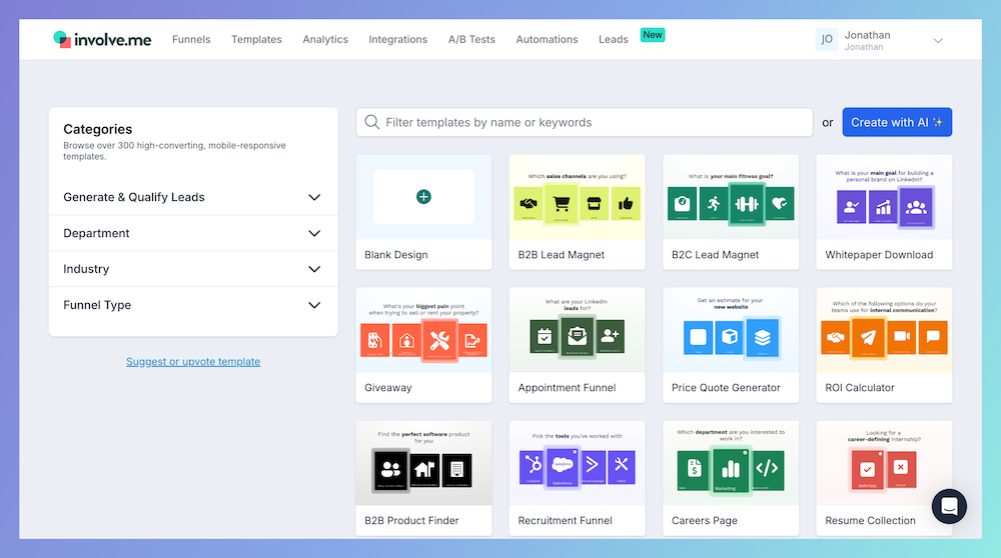Open the Analytics menu item

(x=325, y=40)
